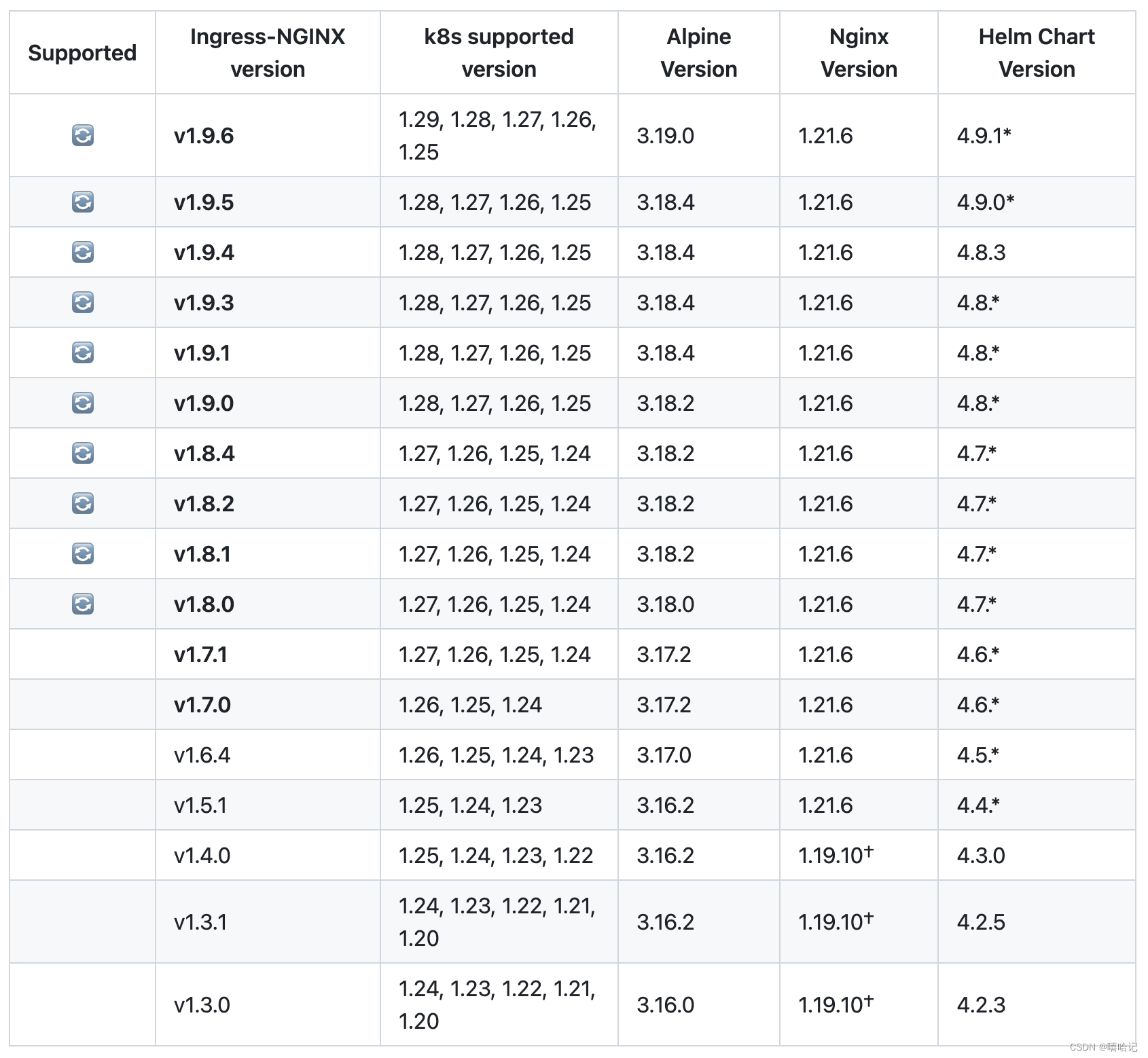Image resolution: width=1148 pixels, height=1058 pixels.
Task: Click k8s versions '1.25, 1.24, 1.23' in v1.5.1 row
Action: (470, 805)
